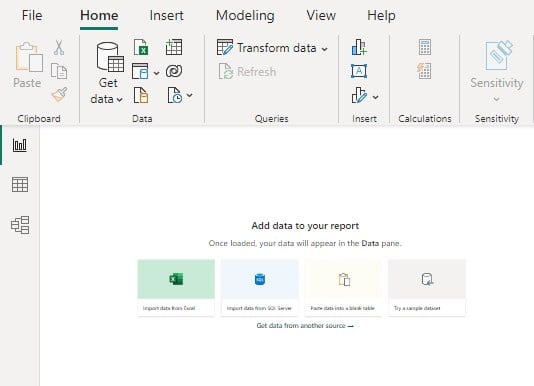This screenshot has width=534, height=386.
Task: Expand the Recent sources dropdown chevron
Action: point(189,95)
